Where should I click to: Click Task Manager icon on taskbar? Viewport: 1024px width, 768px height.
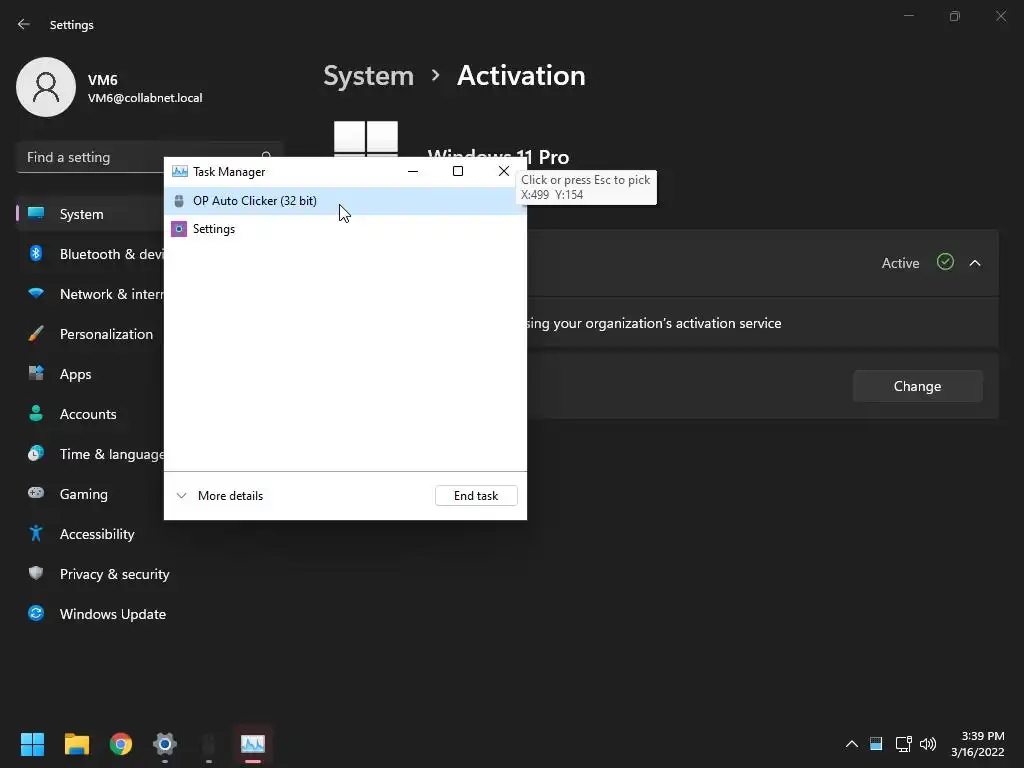(253, 744)
